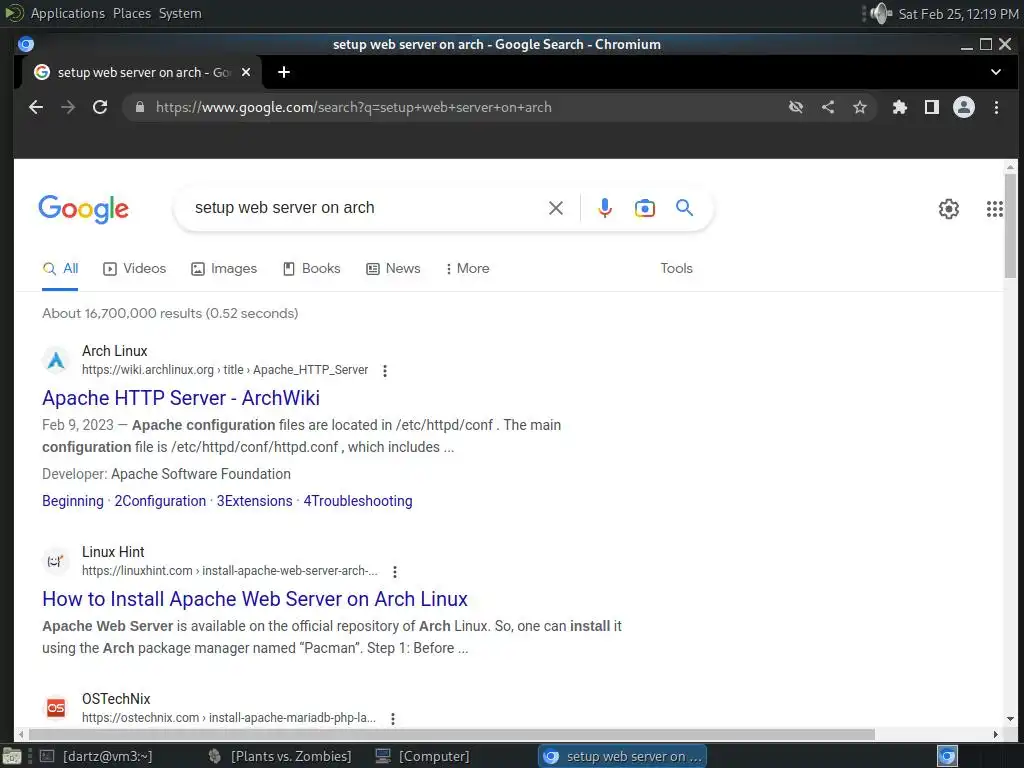This screenshot has height=768, width=1024.
Task: Open the Applications menu
Action: (x=67, y=13)
